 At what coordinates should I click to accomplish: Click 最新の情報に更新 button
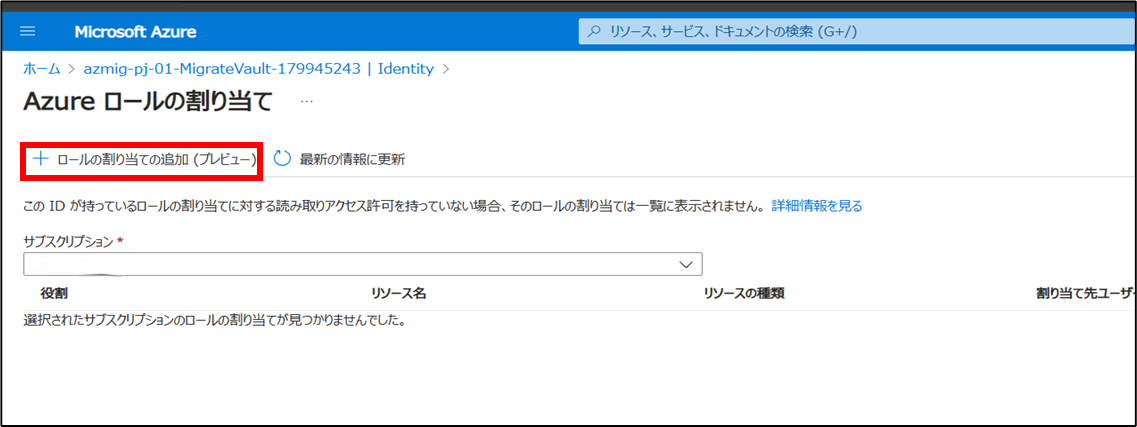tap(339, 159)
